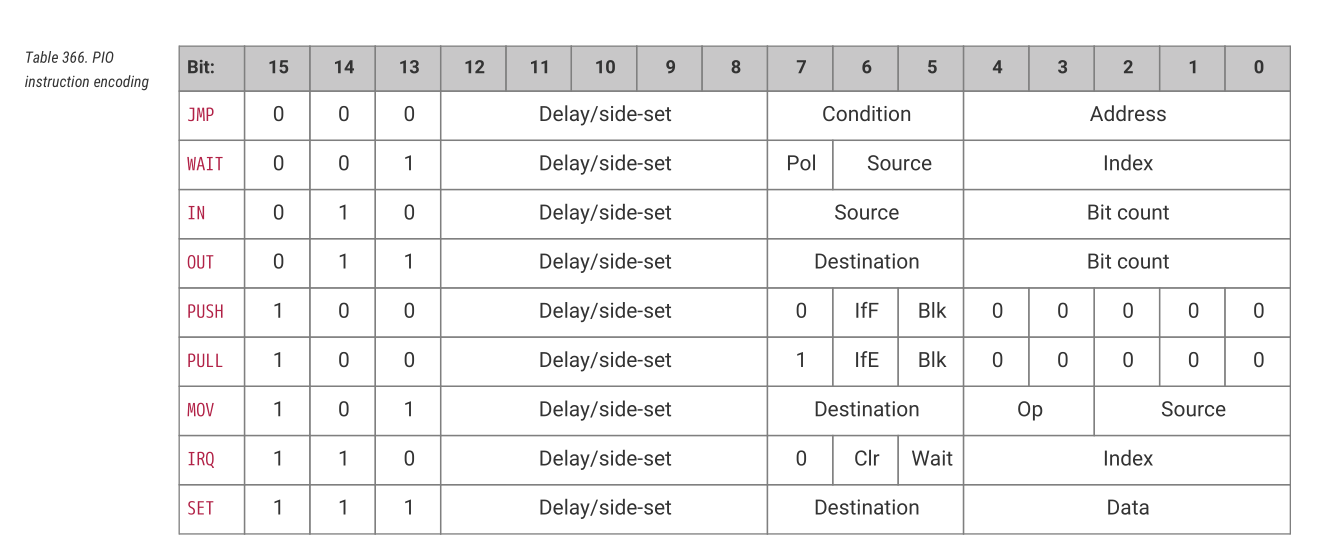Click the Data field in SET row
The width and height of the screenshot is (1325, 552).
pos(1127,507)
